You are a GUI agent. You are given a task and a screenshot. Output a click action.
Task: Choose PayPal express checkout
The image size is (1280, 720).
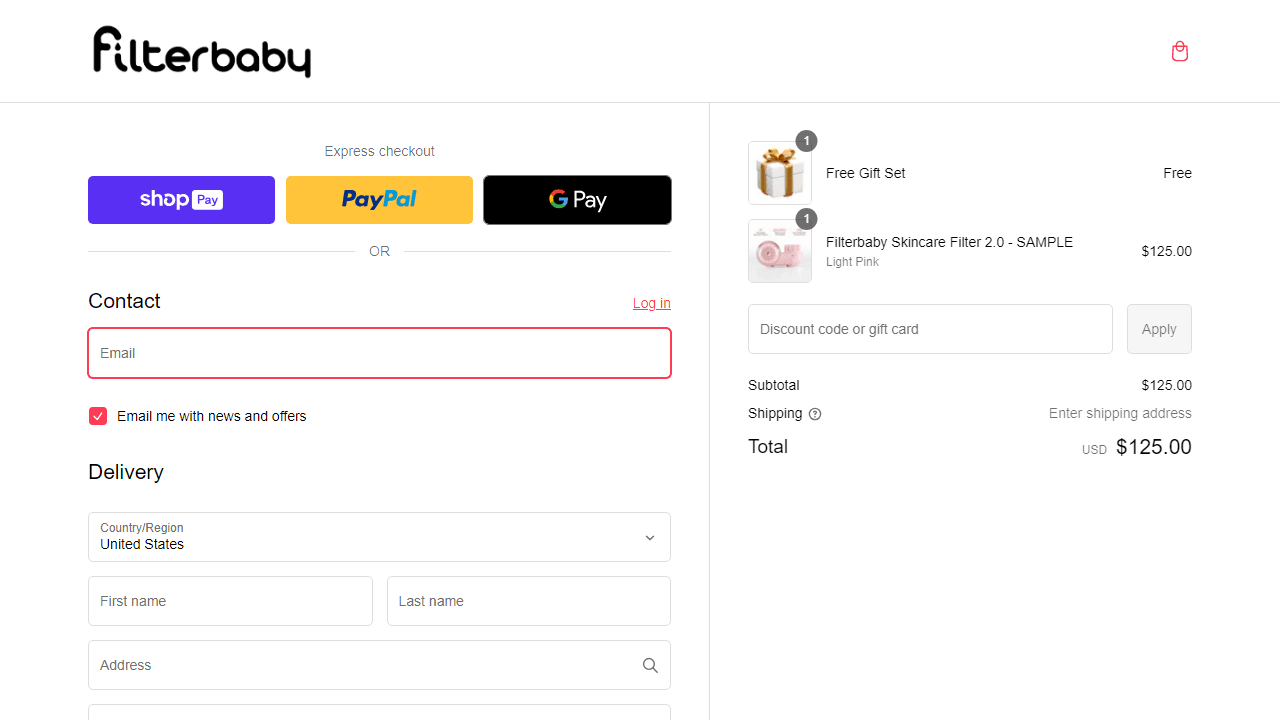379,200
